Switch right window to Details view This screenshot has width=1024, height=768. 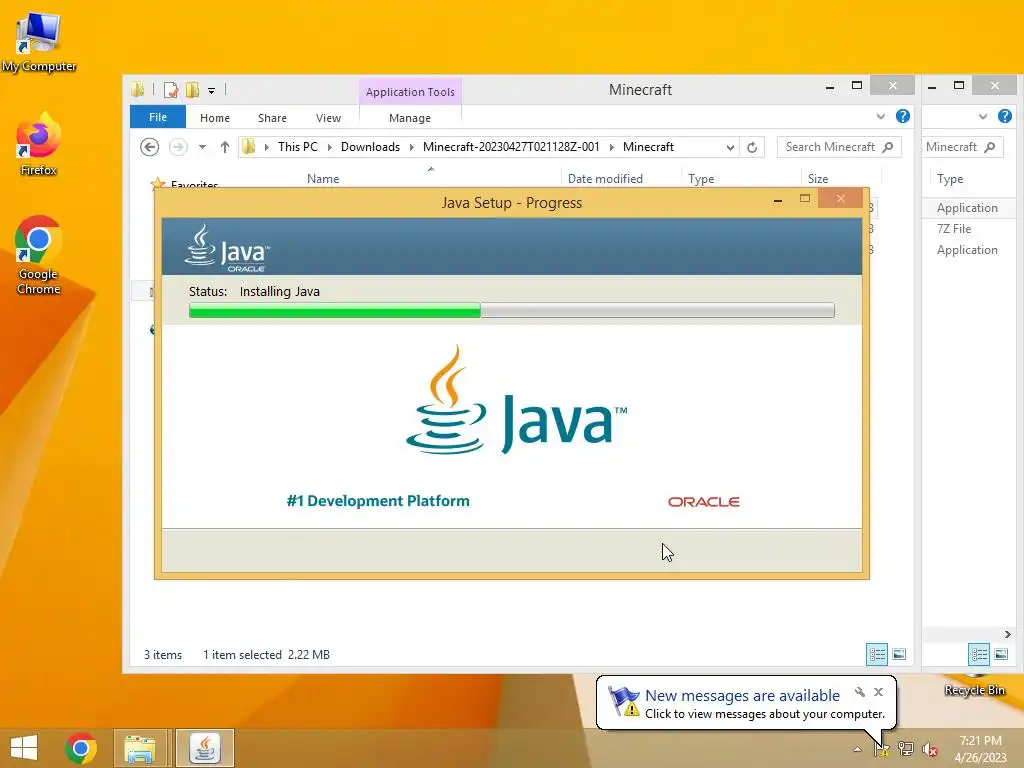[979, 654]
